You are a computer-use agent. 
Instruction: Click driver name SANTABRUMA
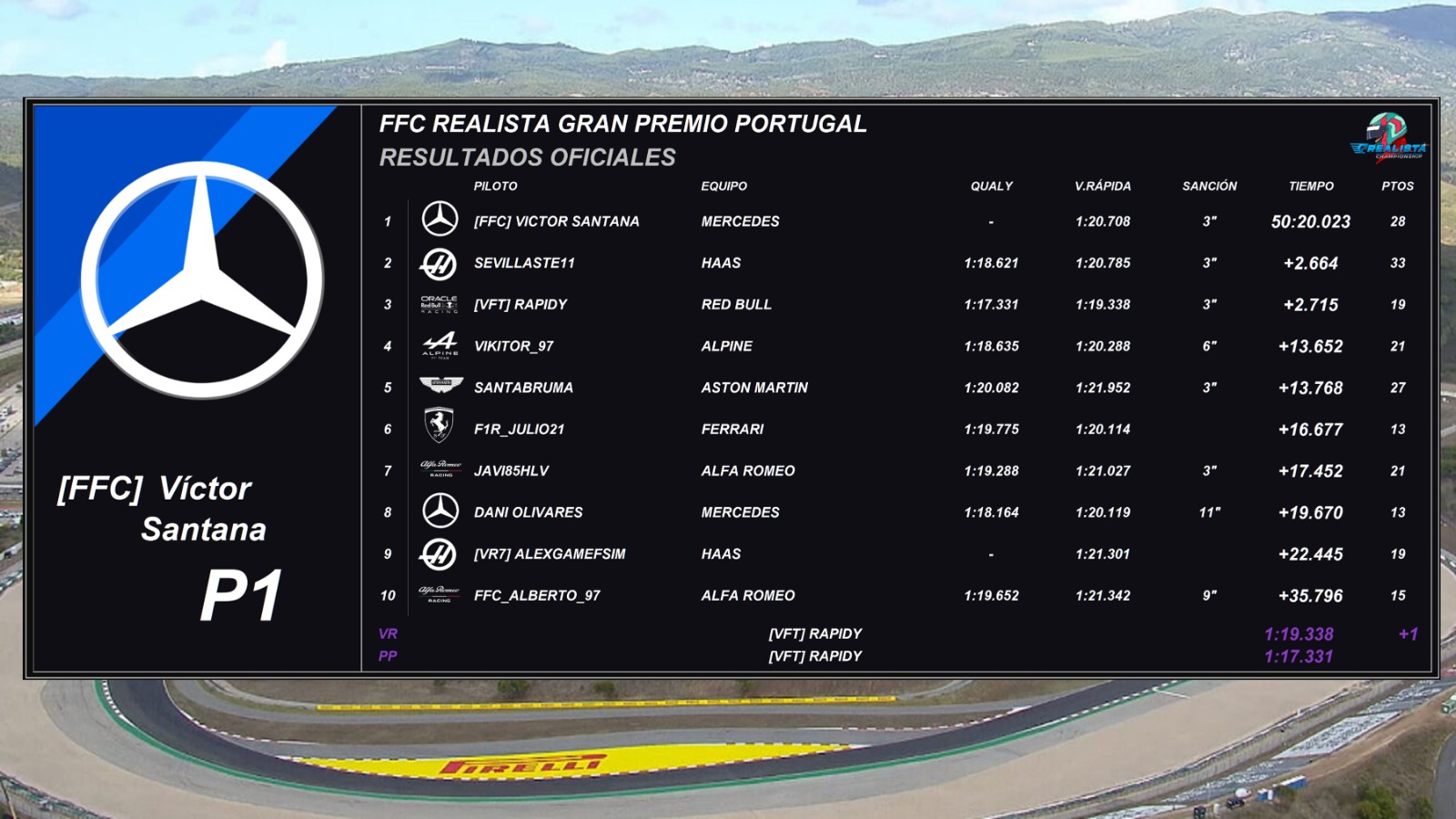pyautogui.click(x=523, y=388)
